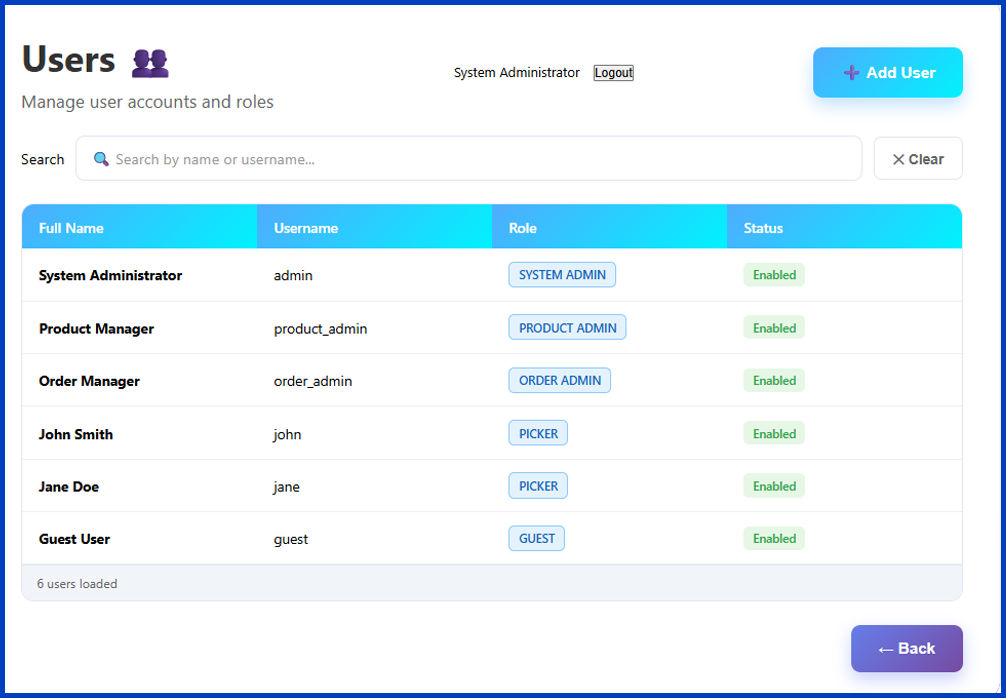Click the PRODUCT ADMIN role badge
Image resolution: width=1006 pixels, height=698 pixels.
pos(567,328)
